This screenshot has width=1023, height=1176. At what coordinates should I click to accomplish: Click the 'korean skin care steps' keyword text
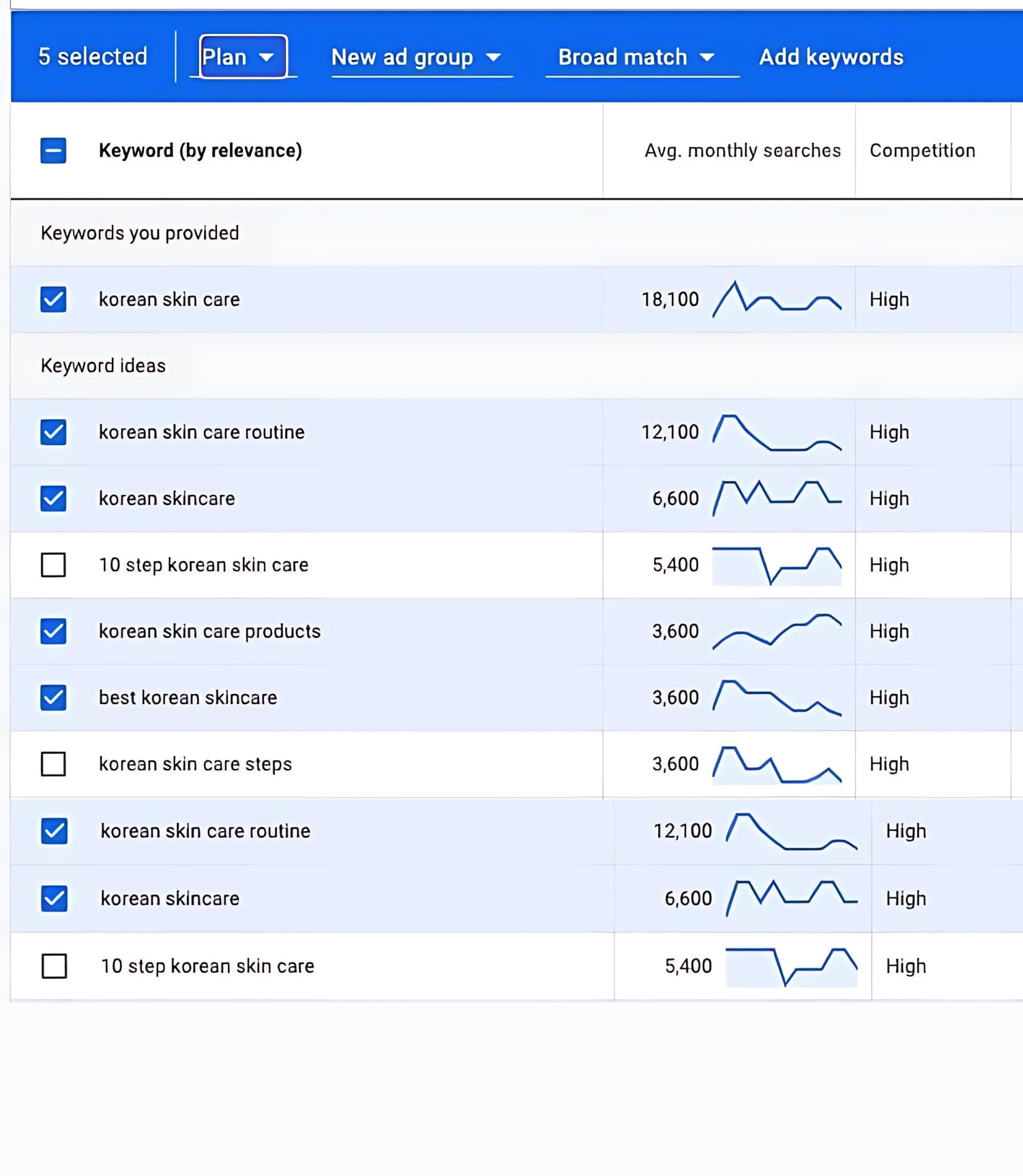pos(195,764)
